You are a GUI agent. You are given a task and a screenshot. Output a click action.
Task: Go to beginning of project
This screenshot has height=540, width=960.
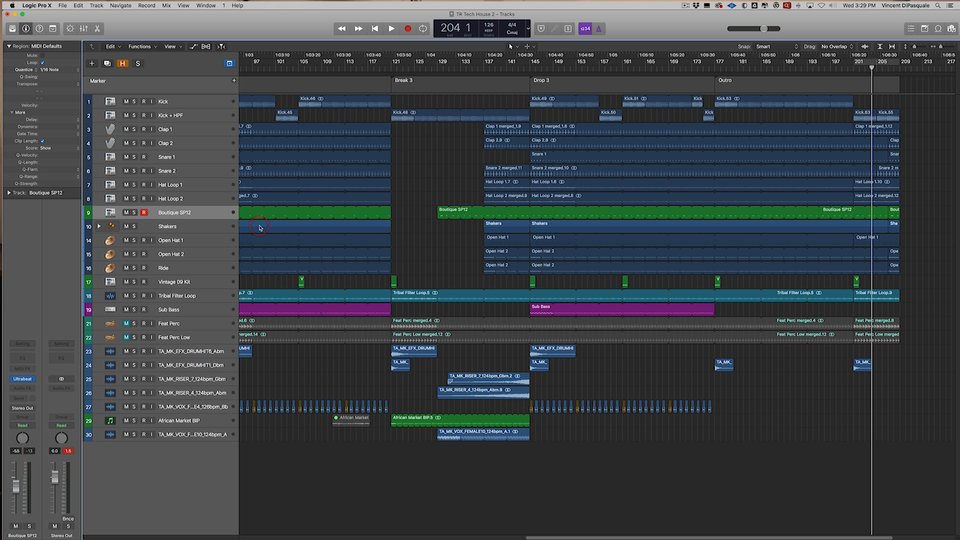click(375, 29)
